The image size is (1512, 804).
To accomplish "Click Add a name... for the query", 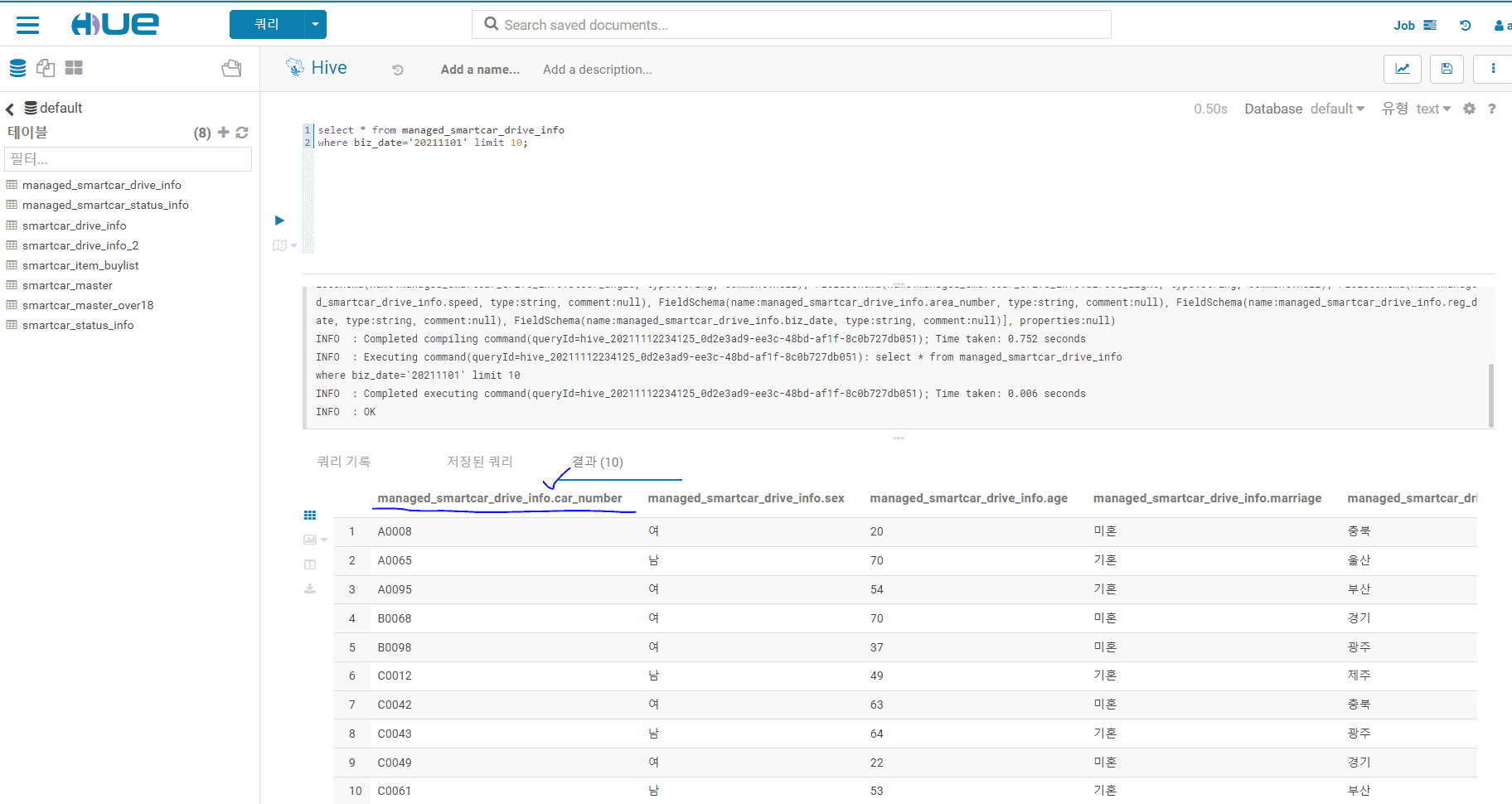I will [x=480, y=70].
